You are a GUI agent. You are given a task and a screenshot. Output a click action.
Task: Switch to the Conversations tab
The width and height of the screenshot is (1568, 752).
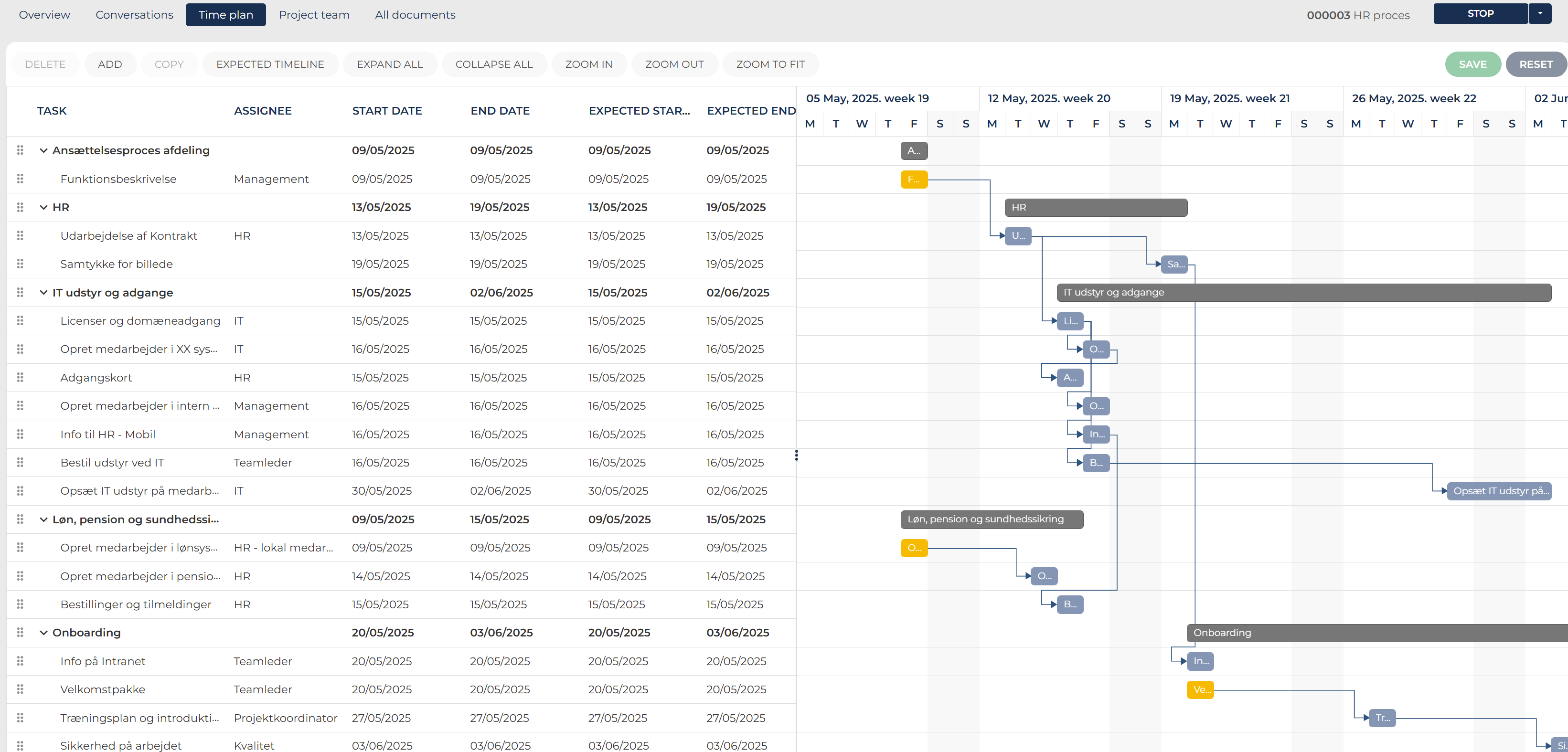point(134,15)
